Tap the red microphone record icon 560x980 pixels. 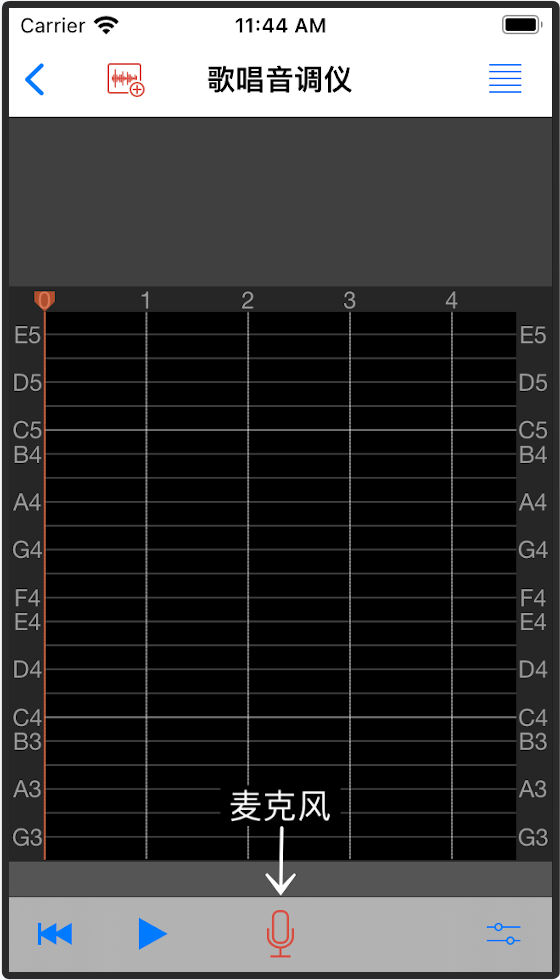280,934
